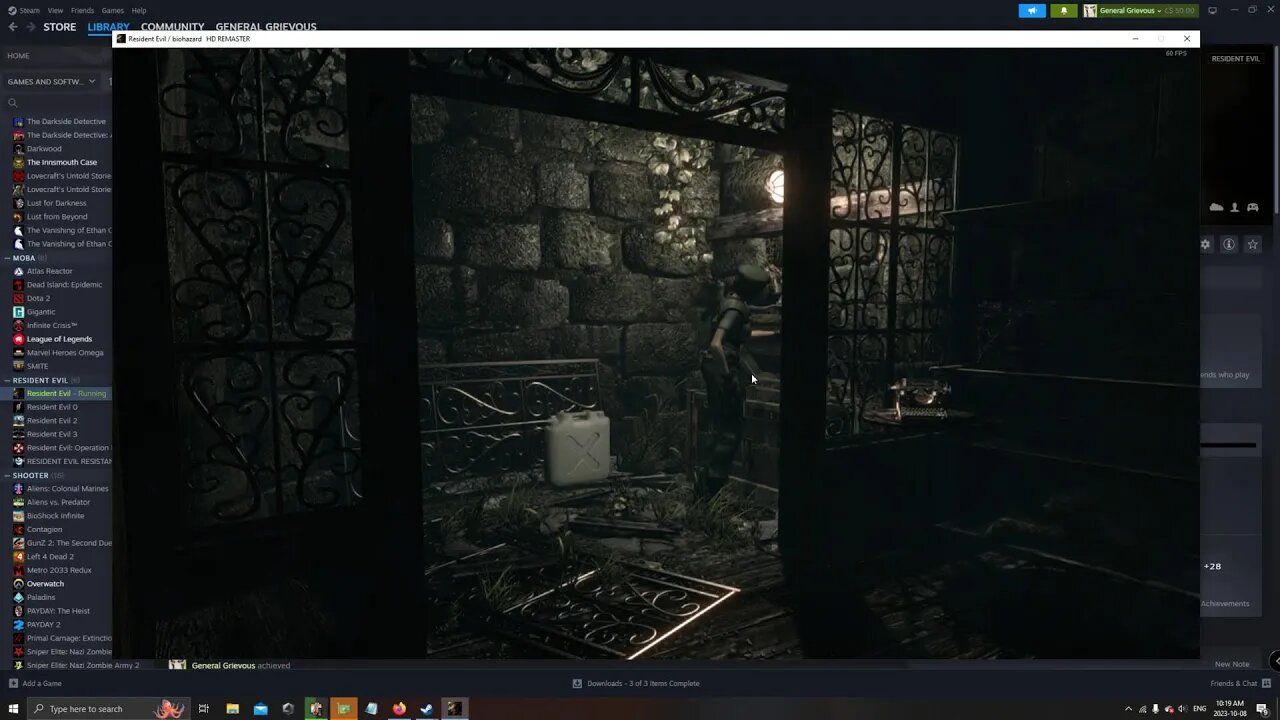Click Add a Game
Image resolution: width=1280 pixels, height=720 pixels.
pos(36,683)
